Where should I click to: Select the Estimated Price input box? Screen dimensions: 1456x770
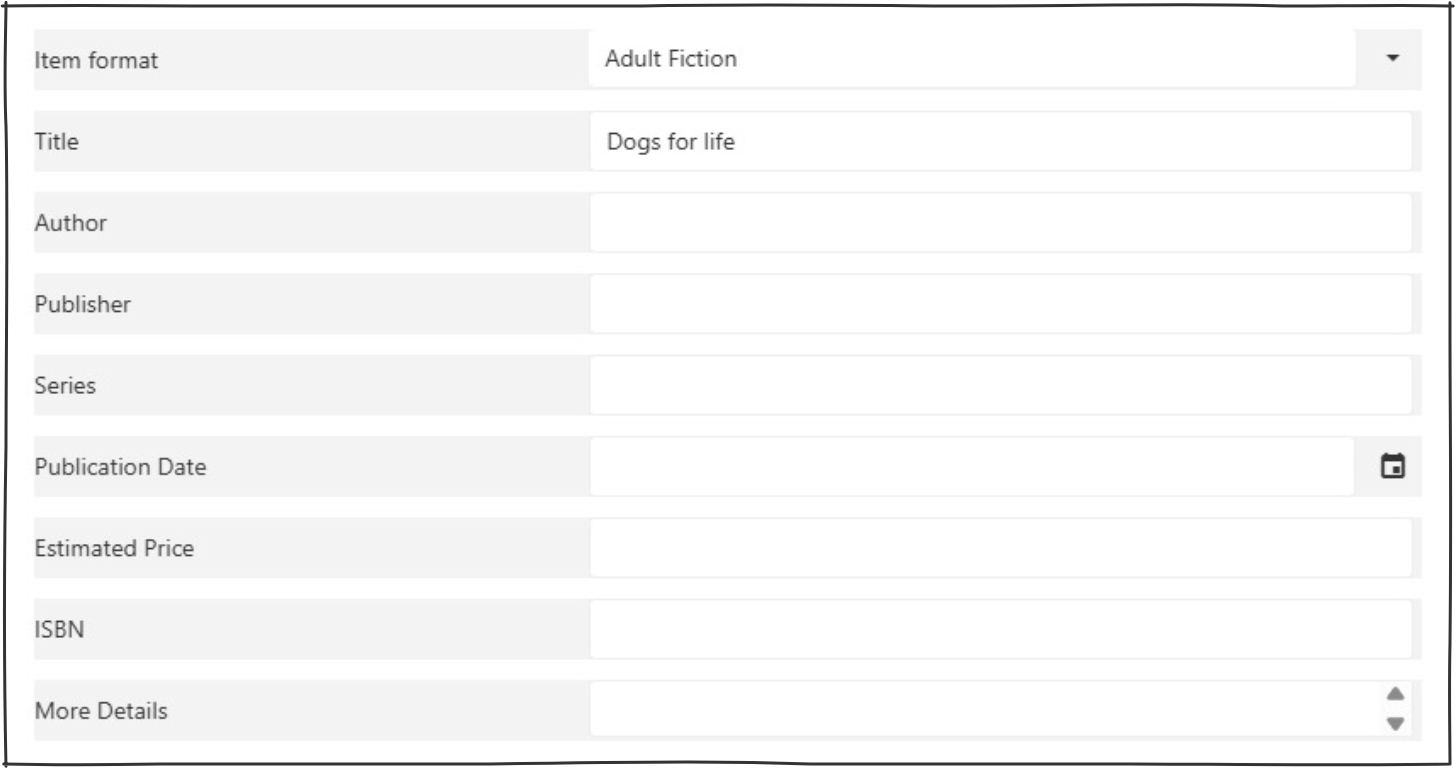pos(1000,548)
